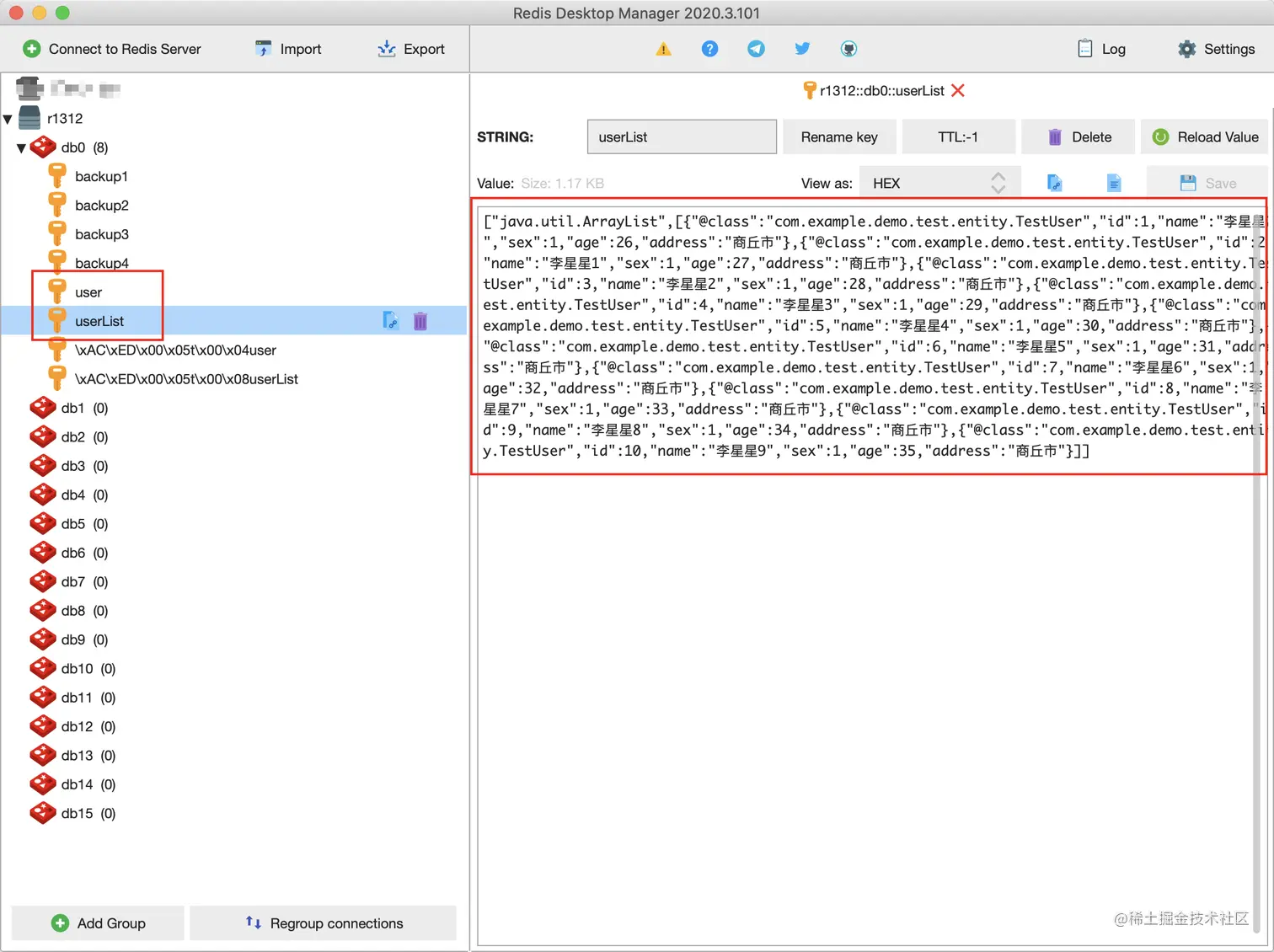Click the blue document icon beside Save
The width and height of the screenshot is (1274, 952).
coord(1113,183)
